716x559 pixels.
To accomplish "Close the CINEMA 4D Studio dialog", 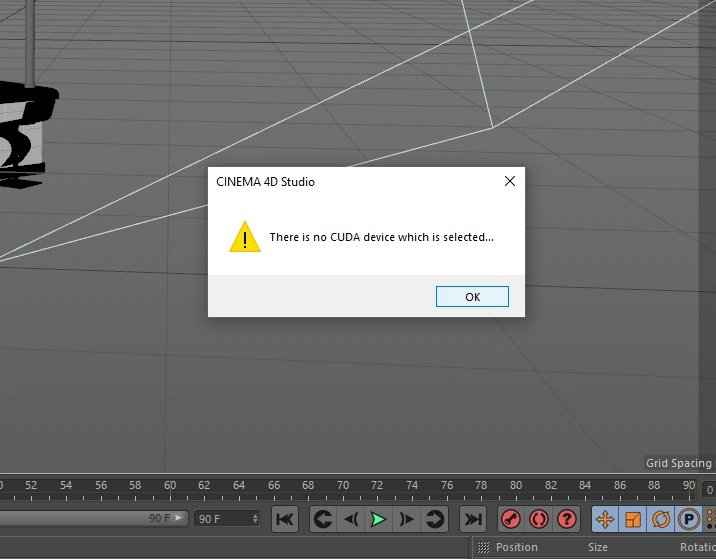I will (x=510, y=181).
